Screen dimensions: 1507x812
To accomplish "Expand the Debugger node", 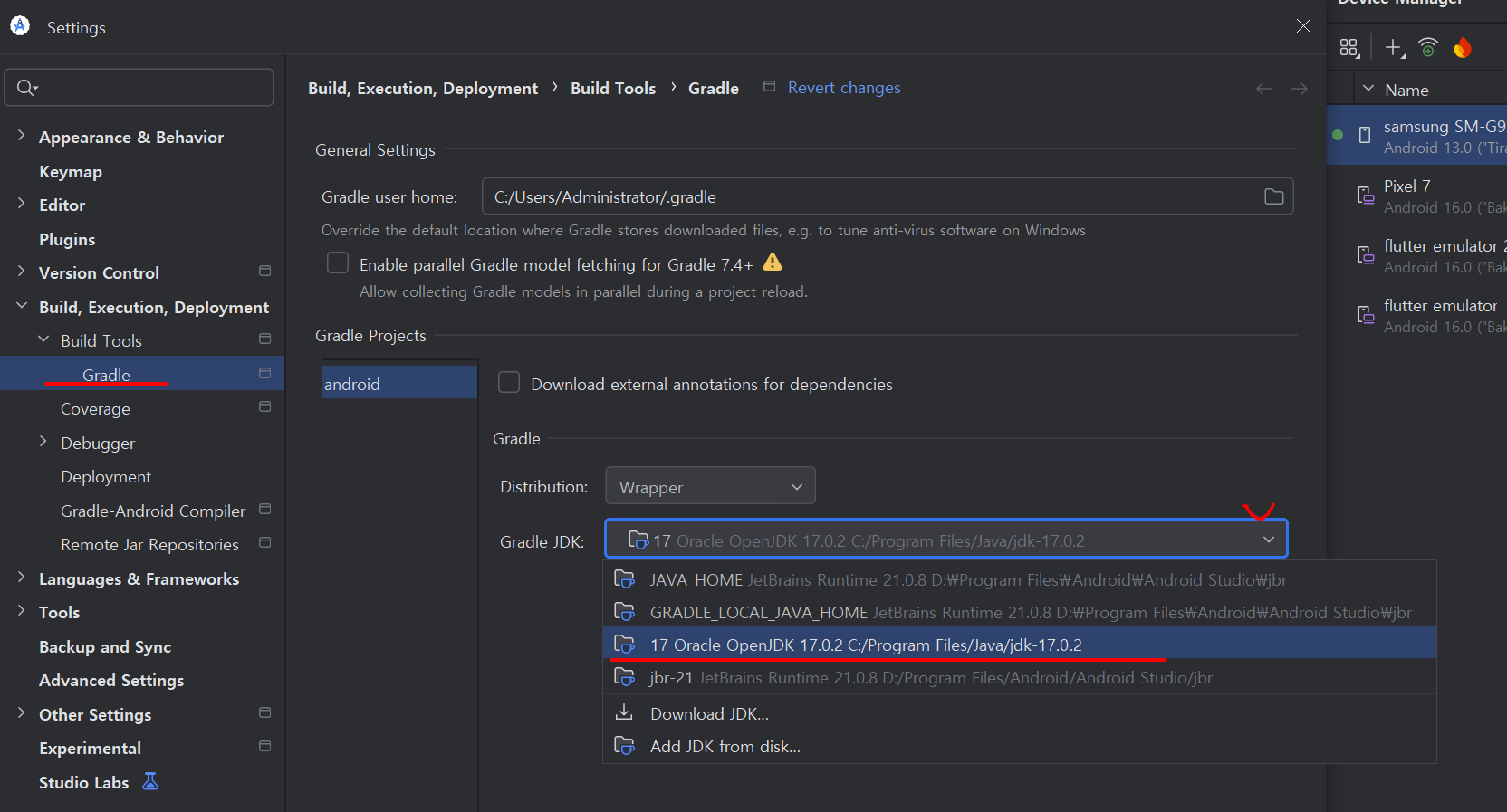I will pos(43,441).
